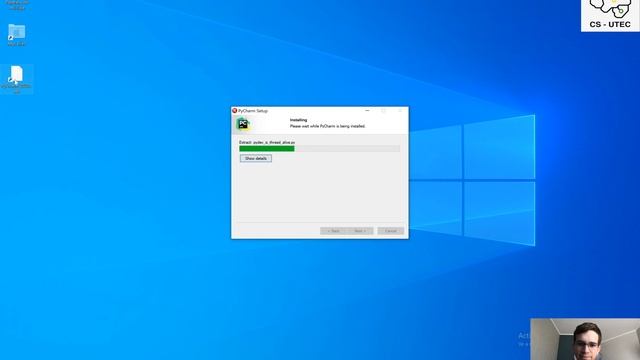The height and width of the screenshot is (360, 640).
Task: Click the CS - UTEC logo overlay
Action: (x=610, y=16)
